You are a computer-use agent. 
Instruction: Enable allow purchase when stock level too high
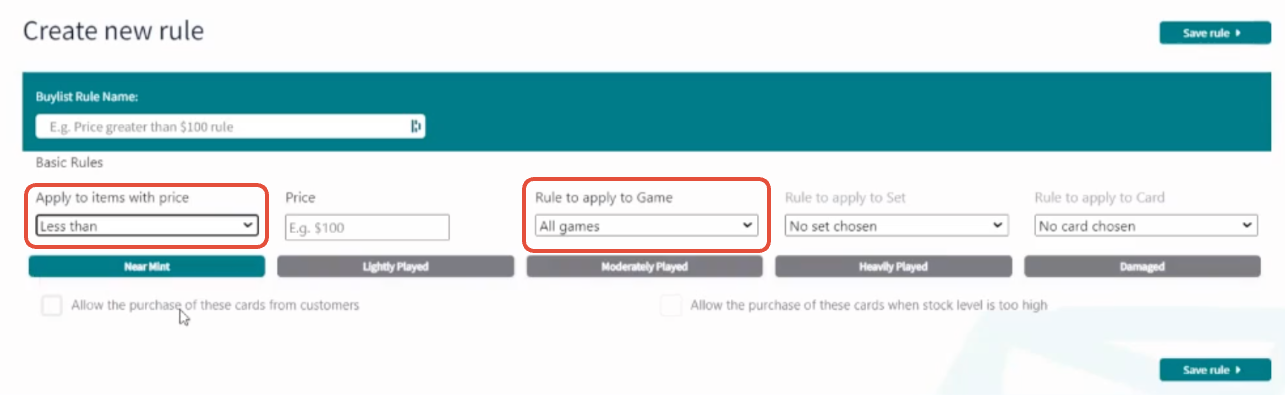pyautogui.click(x=671, y=305)
